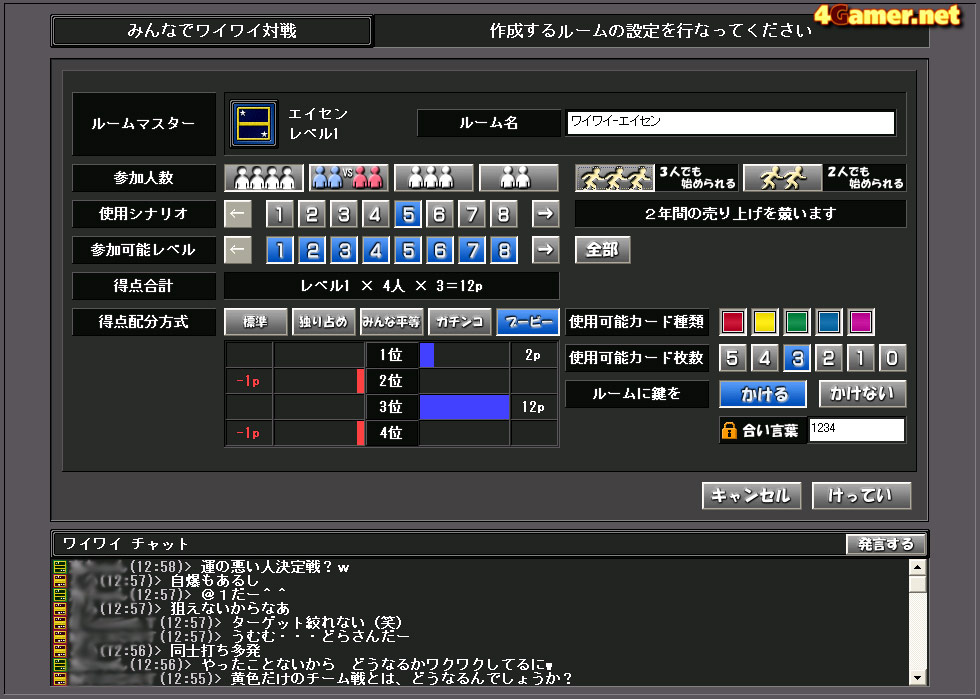Select scenario number 4

[x=376, y=214]
